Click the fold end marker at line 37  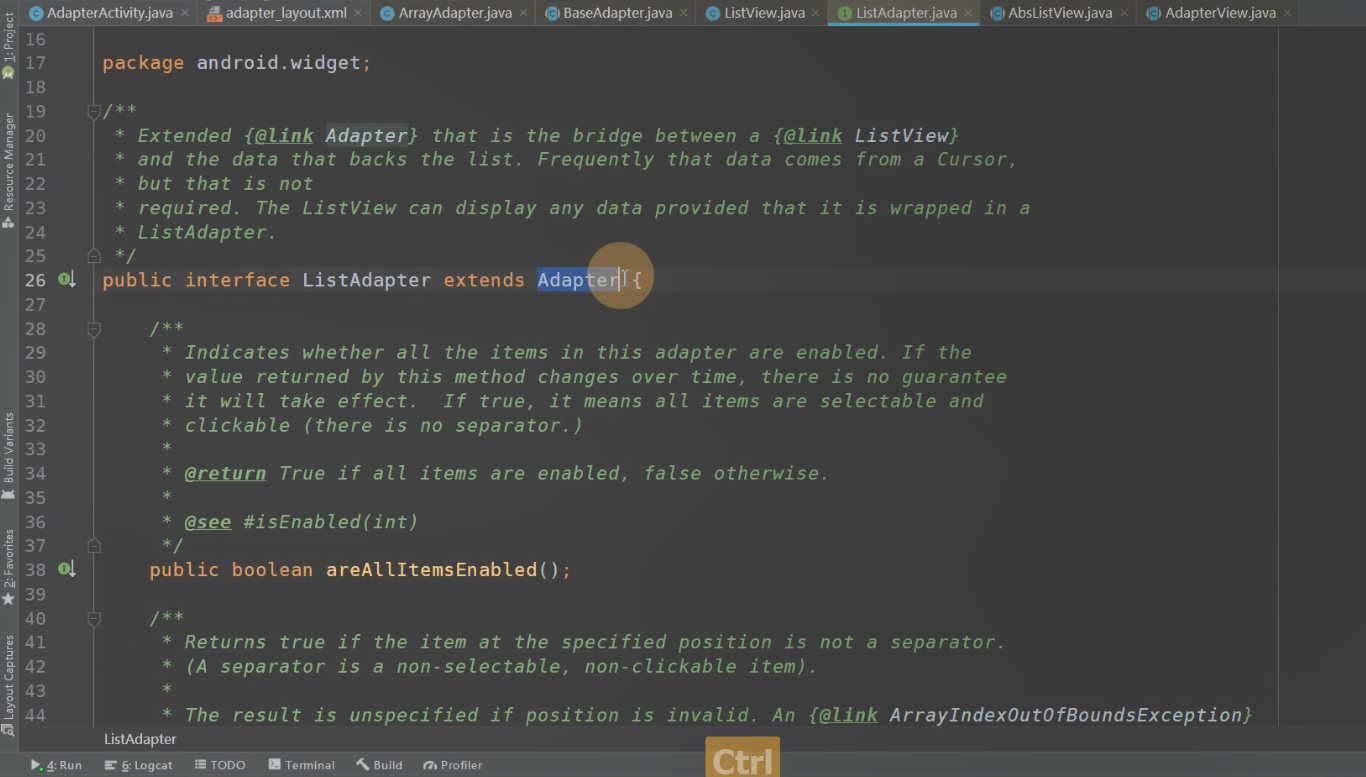coord(94,546)
